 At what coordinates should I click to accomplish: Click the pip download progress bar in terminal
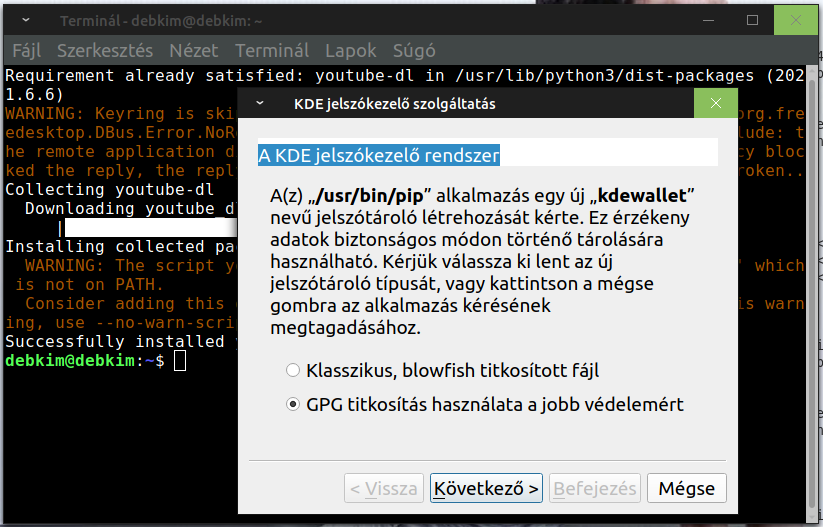tap(151, 227)
